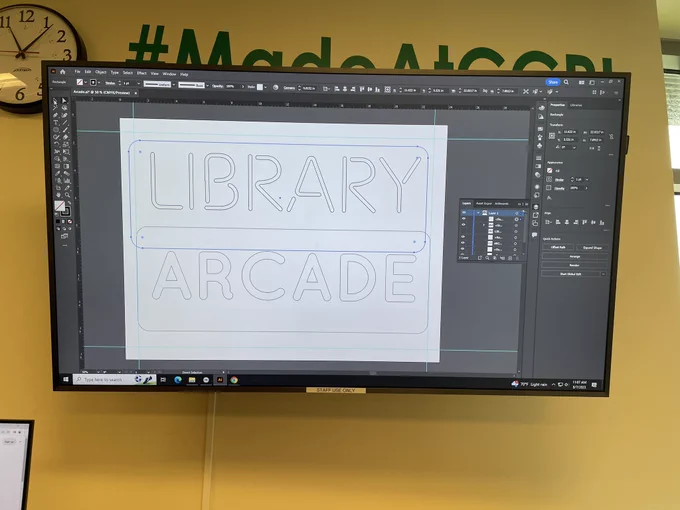680x510 pixels.
Task: Toggle visibility of fifth sublayer in Layers panel
Action: [x=463, y=243]
